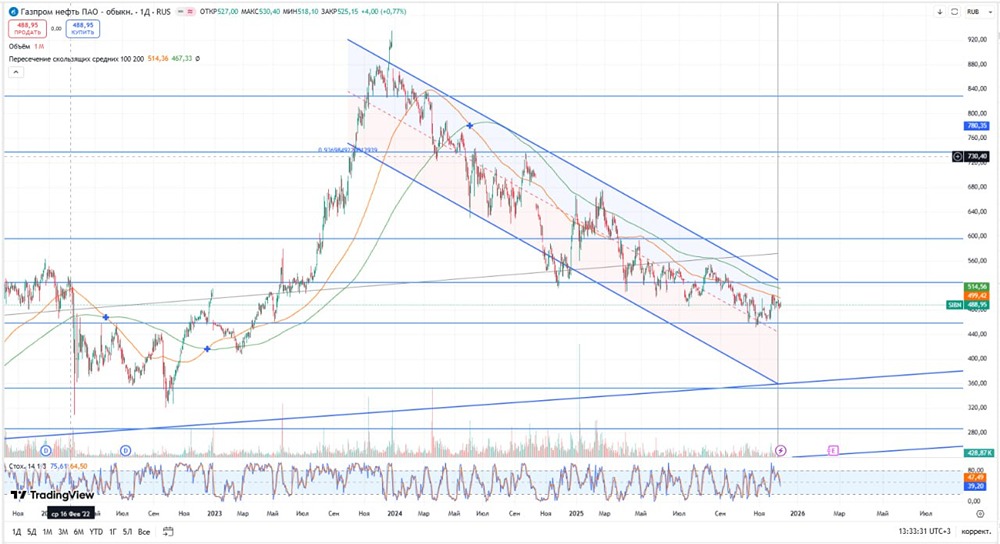The height and width of the screenshot is (544, 1000).
Task: Click the orange 499,42 moving average label
Action: pyautogui.click(x=977, y=296)
